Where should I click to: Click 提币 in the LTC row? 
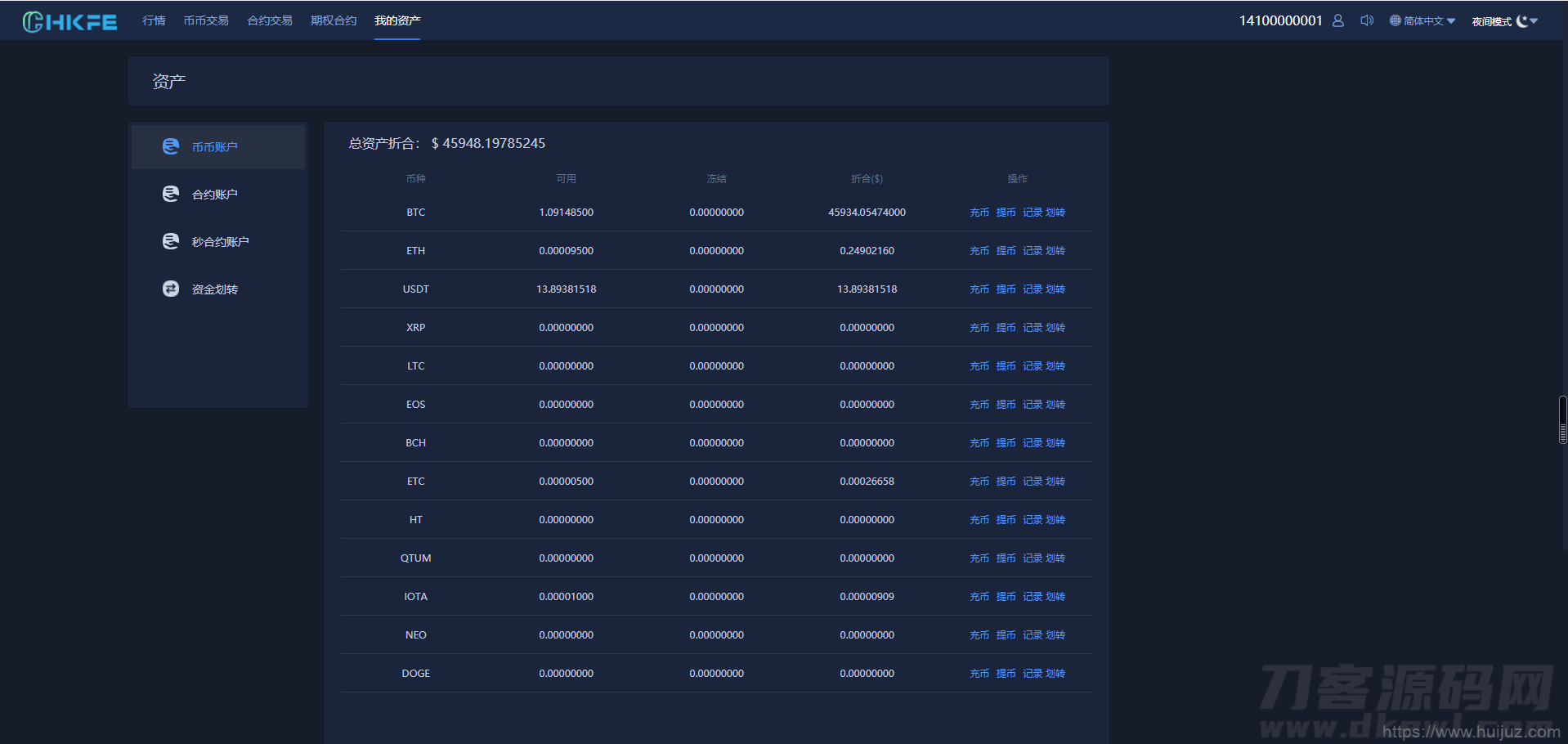1006,366
